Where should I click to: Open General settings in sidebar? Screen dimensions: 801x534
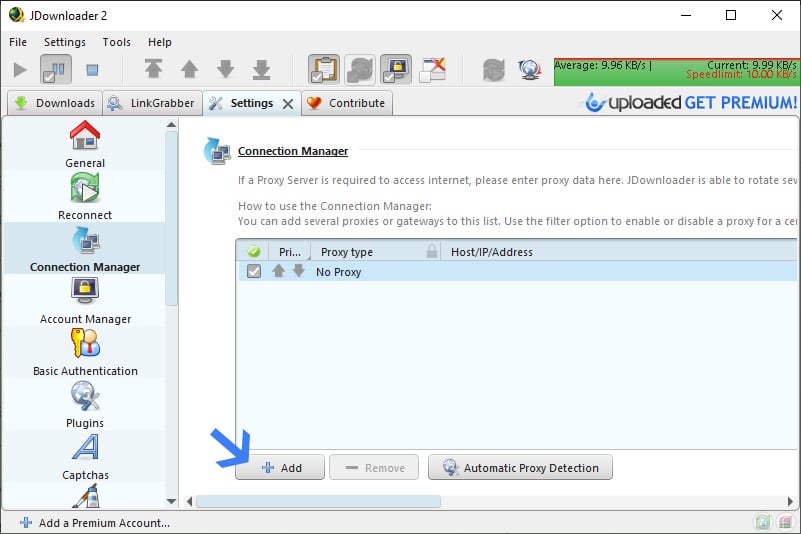coord(85,144)
